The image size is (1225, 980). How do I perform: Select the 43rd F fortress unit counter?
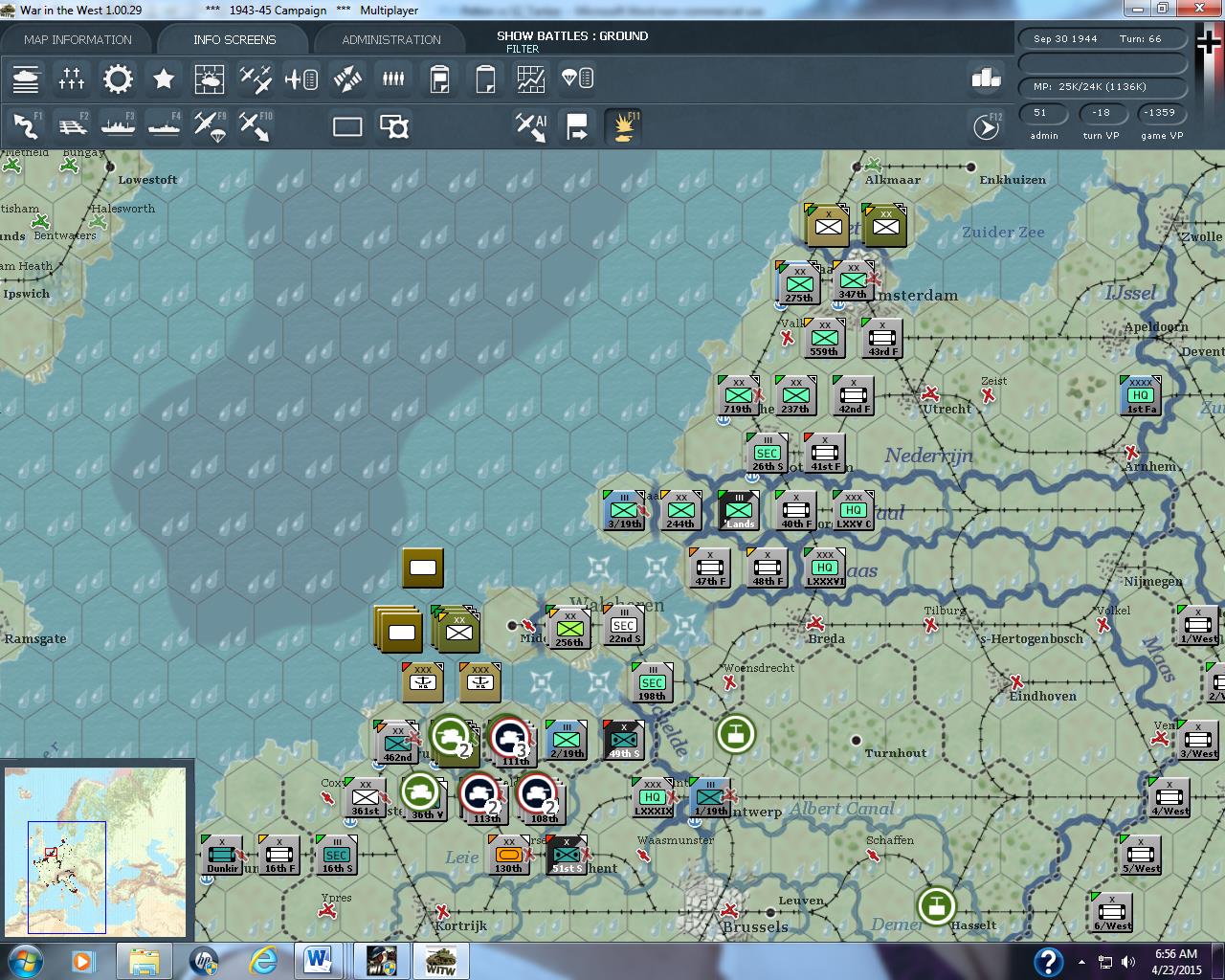(x=881, y=338)
